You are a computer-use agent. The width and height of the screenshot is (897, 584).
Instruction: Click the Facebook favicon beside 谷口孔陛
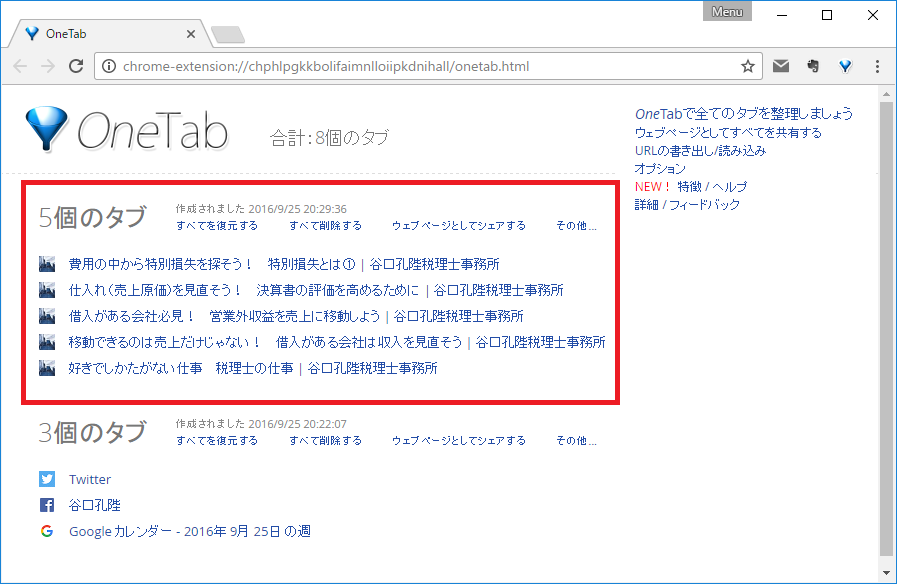[x=47, y=505]
